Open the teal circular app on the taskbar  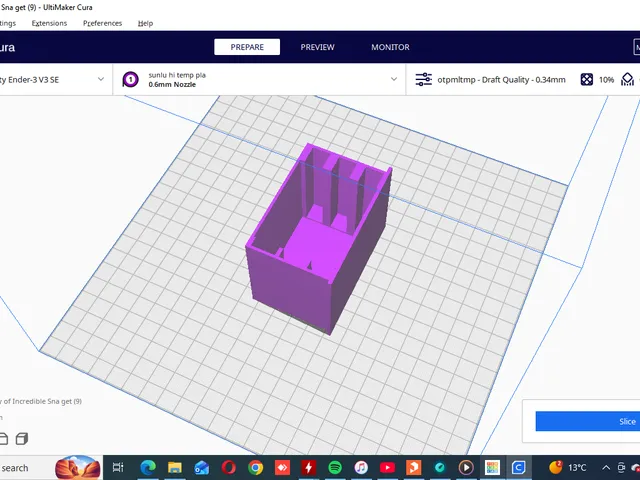(x=440, y=467)
